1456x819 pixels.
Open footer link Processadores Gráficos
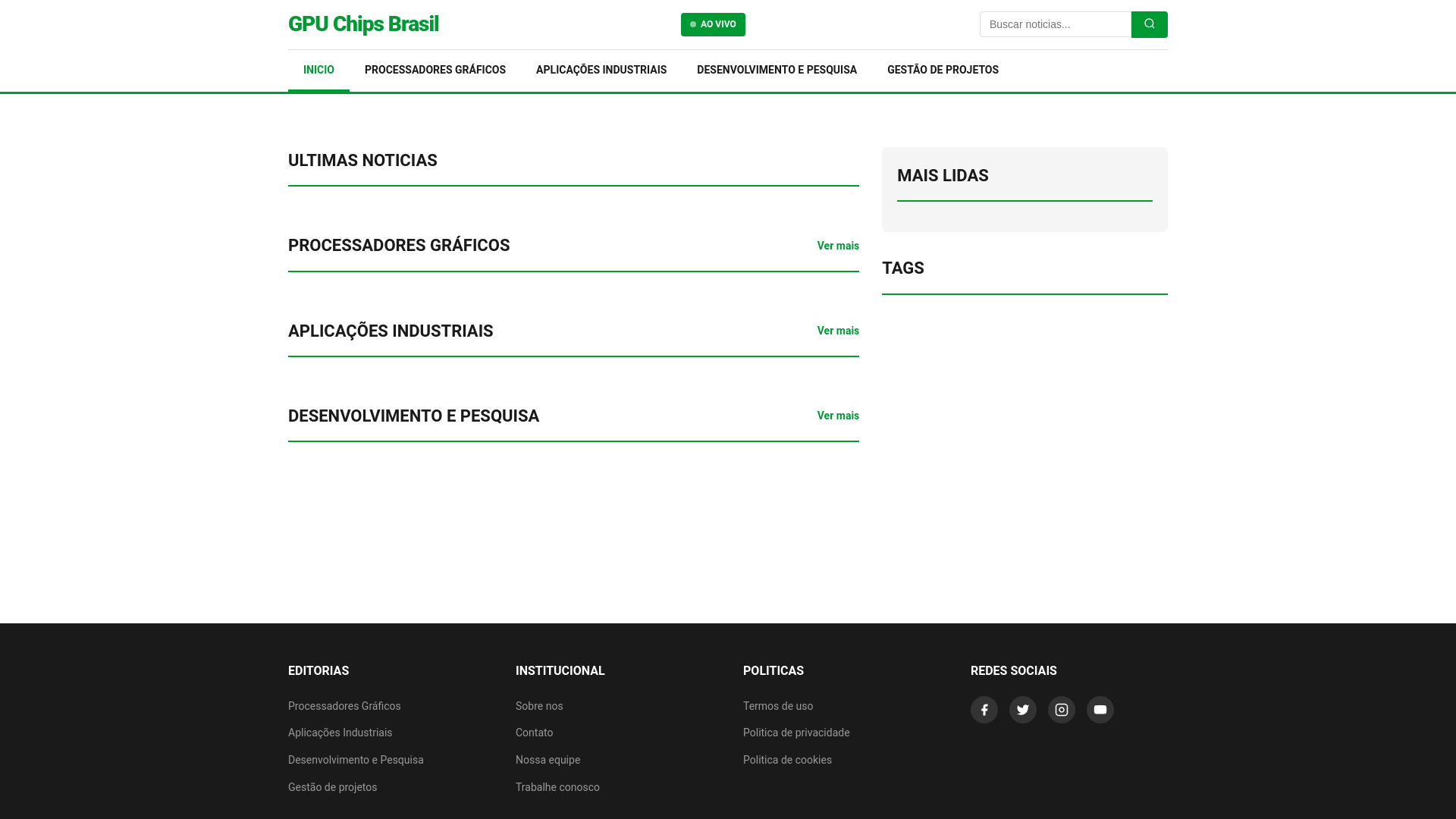pyautogui.click(x=344, y=706)
